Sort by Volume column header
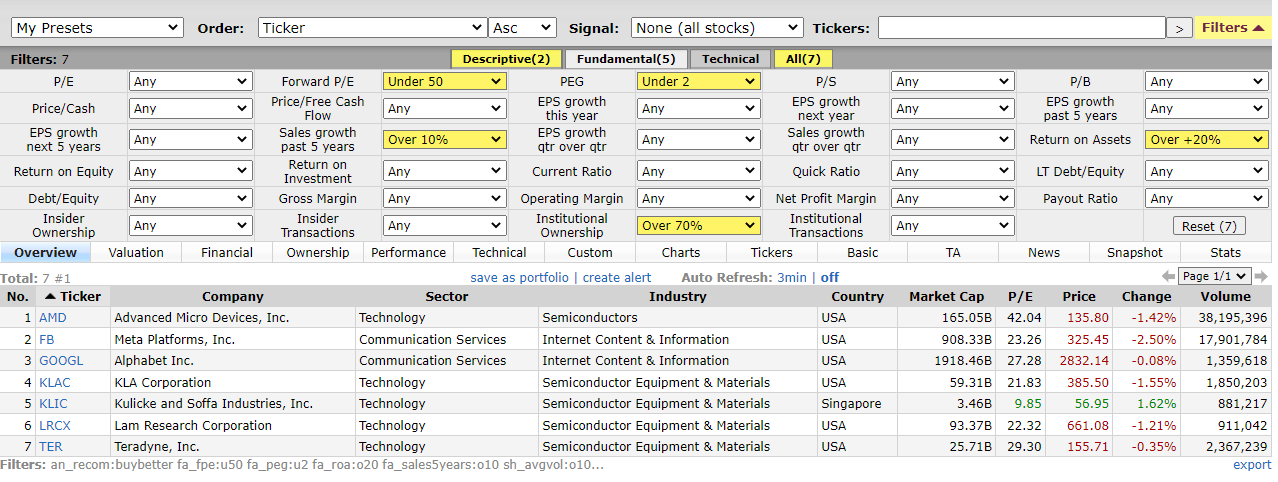Viewport: 1278px width, 482px height. pyautogui.click(x=1226, y=297)
